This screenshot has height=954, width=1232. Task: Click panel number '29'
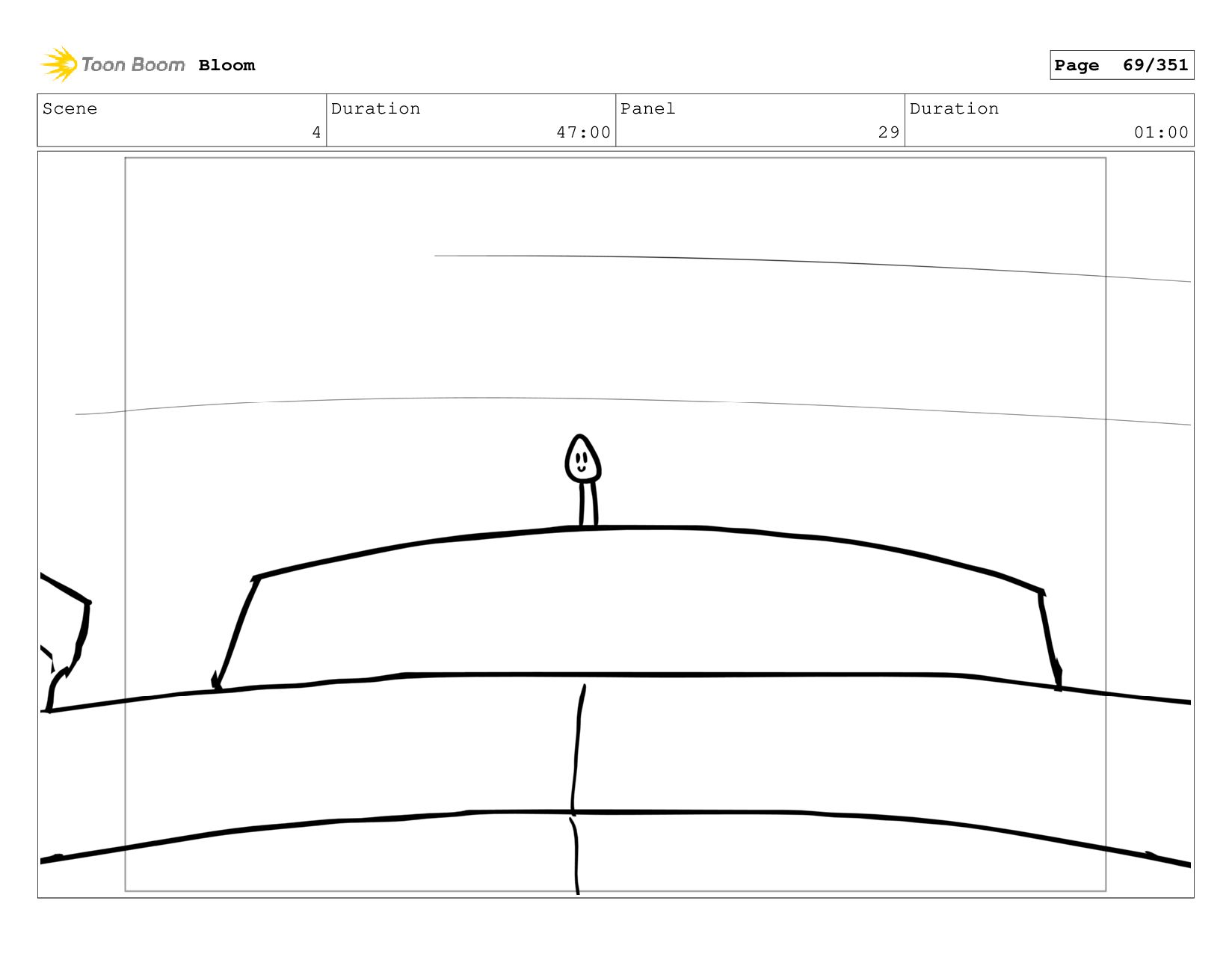pos(889,132)
